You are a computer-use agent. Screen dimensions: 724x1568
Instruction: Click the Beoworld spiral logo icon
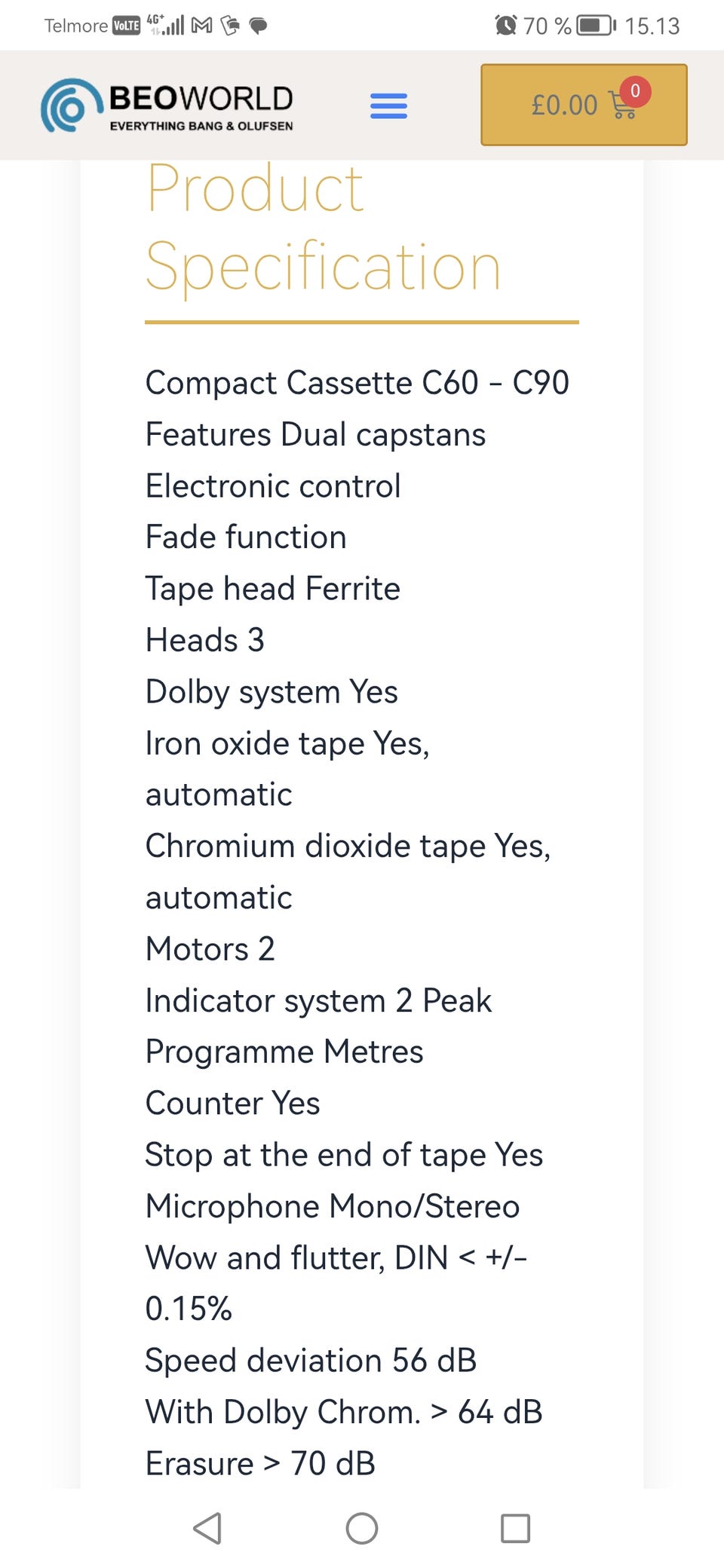(x=71, y=106)
